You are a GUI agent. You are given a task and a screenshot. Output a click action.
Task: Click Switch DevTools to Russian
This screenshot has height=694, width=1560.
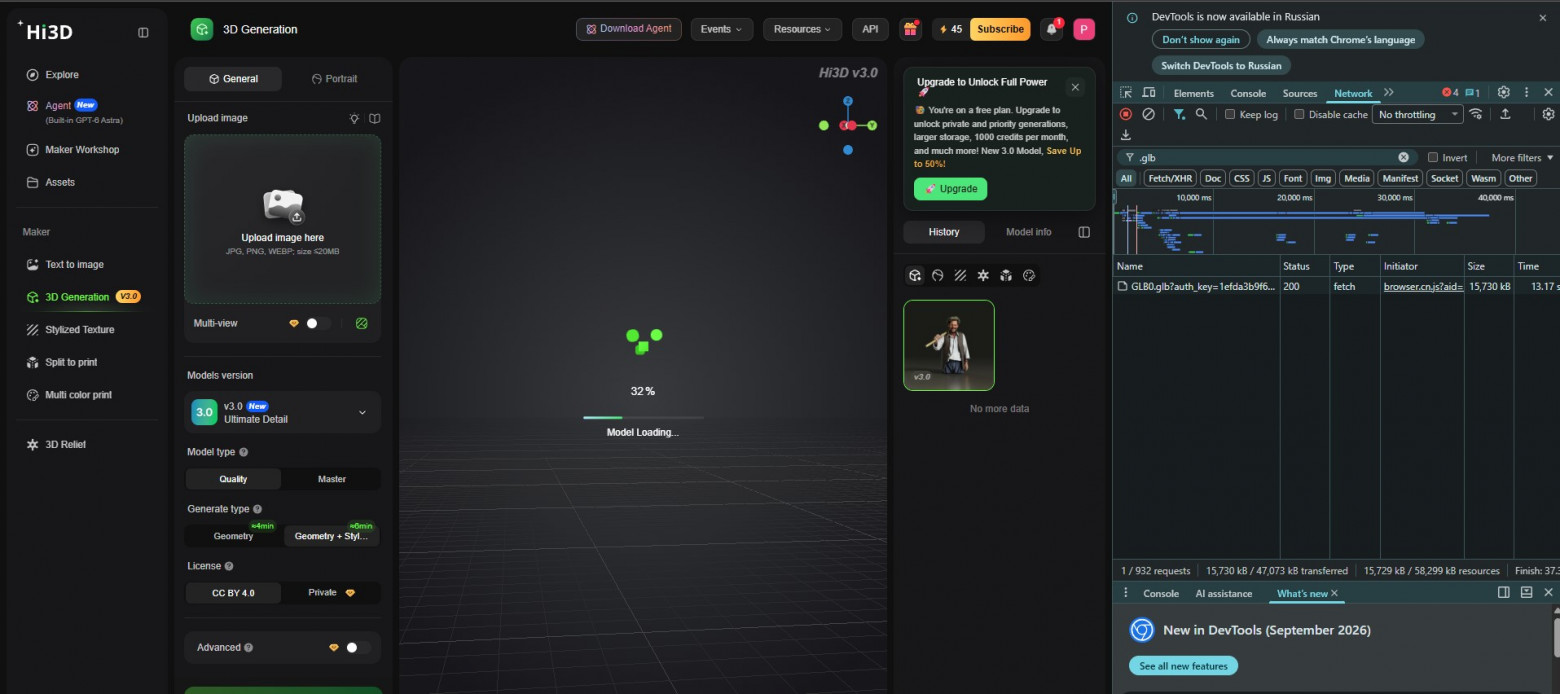(1221, 65)
